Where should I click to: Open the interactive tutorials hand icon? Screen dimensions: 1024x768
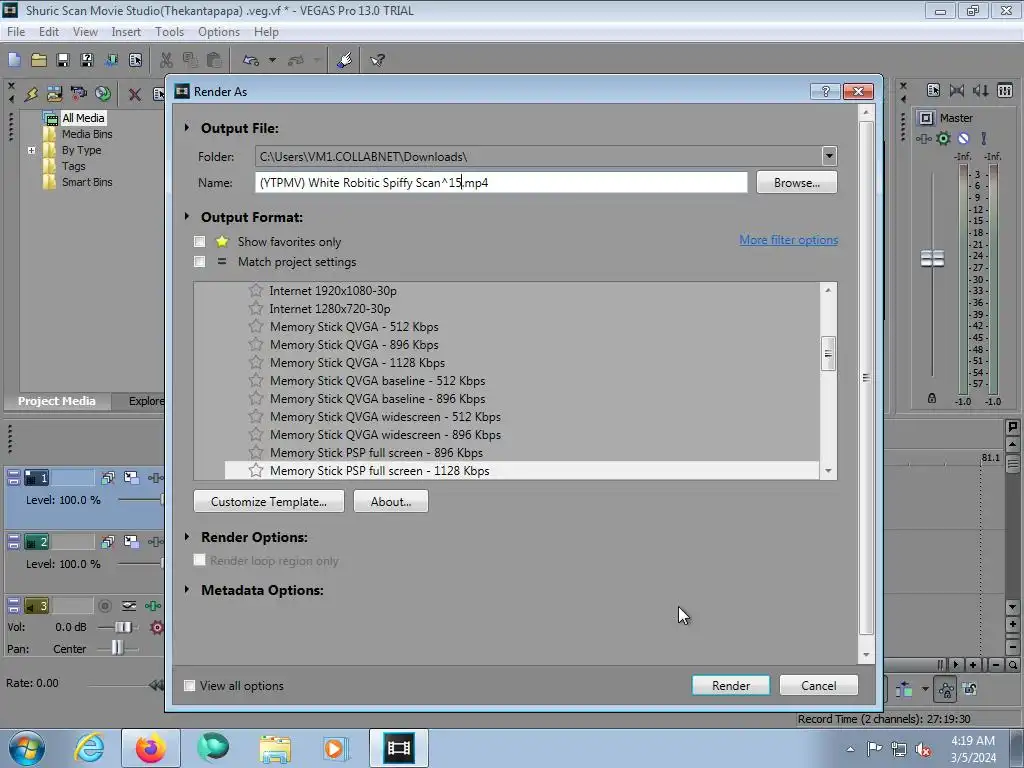tap(344, 60)
